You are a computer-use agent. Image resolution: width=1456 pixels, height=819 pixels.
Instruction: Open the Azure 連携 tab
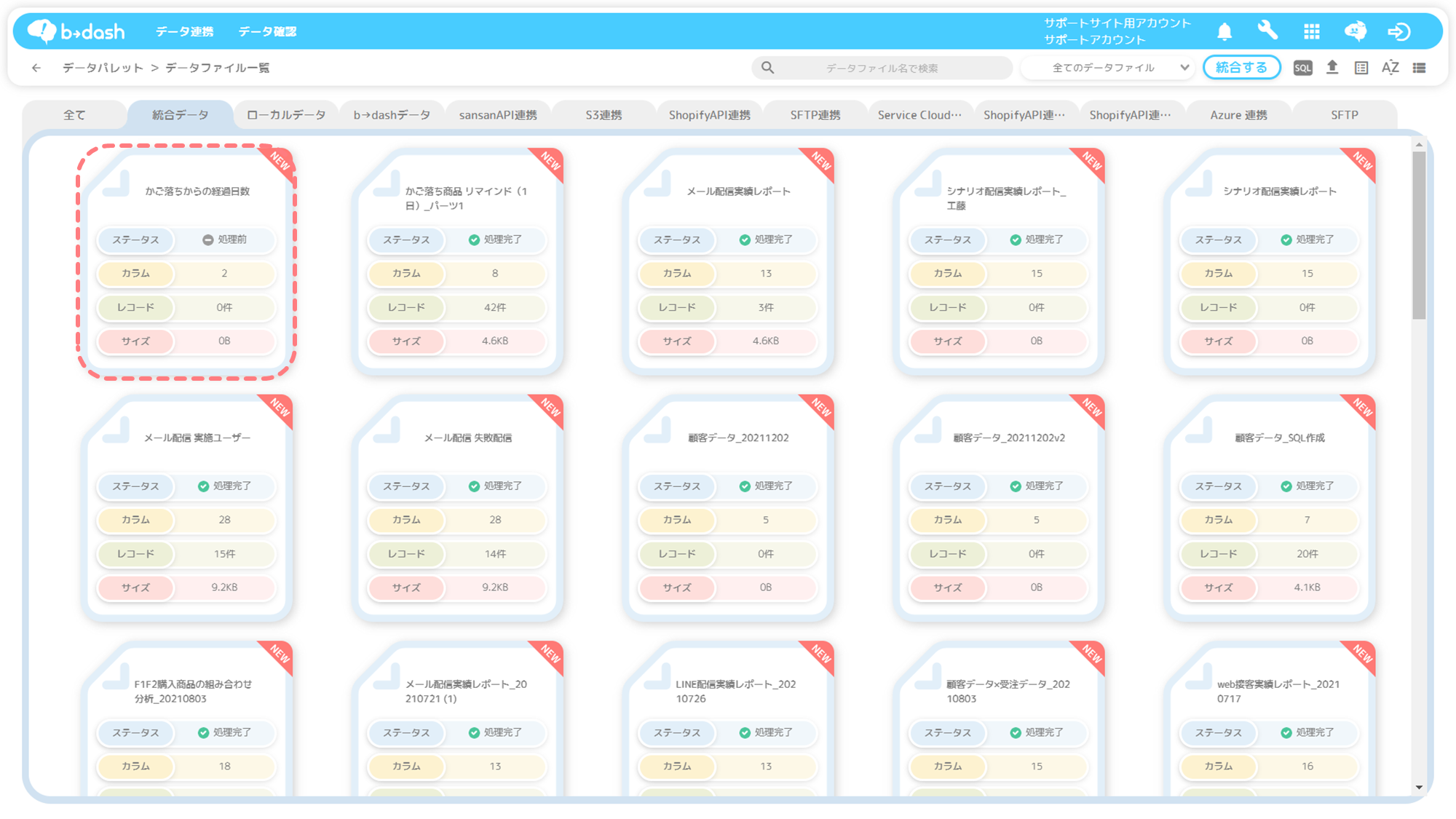1238,115
